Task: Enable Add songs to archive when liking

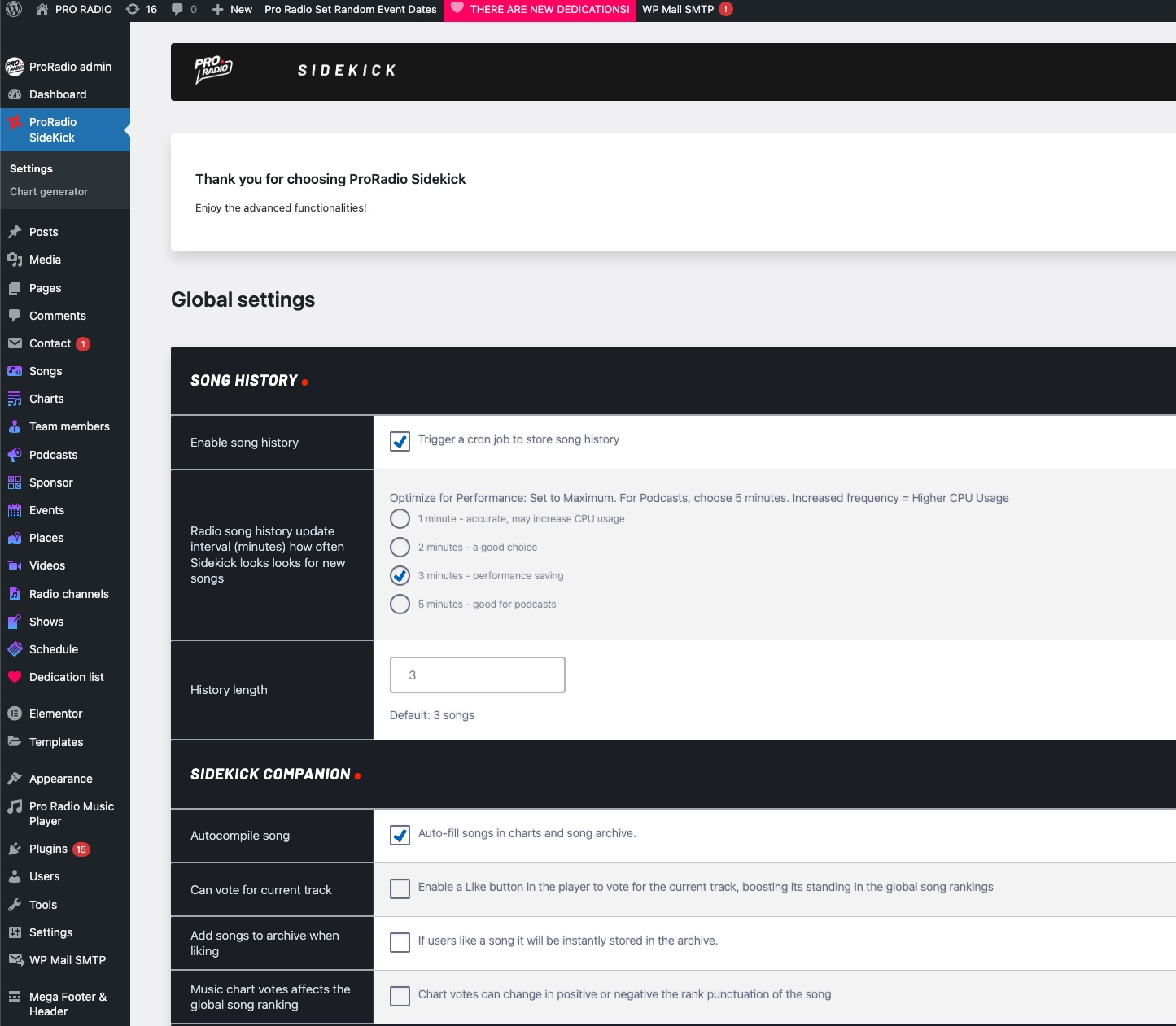Action: [400, 942]
